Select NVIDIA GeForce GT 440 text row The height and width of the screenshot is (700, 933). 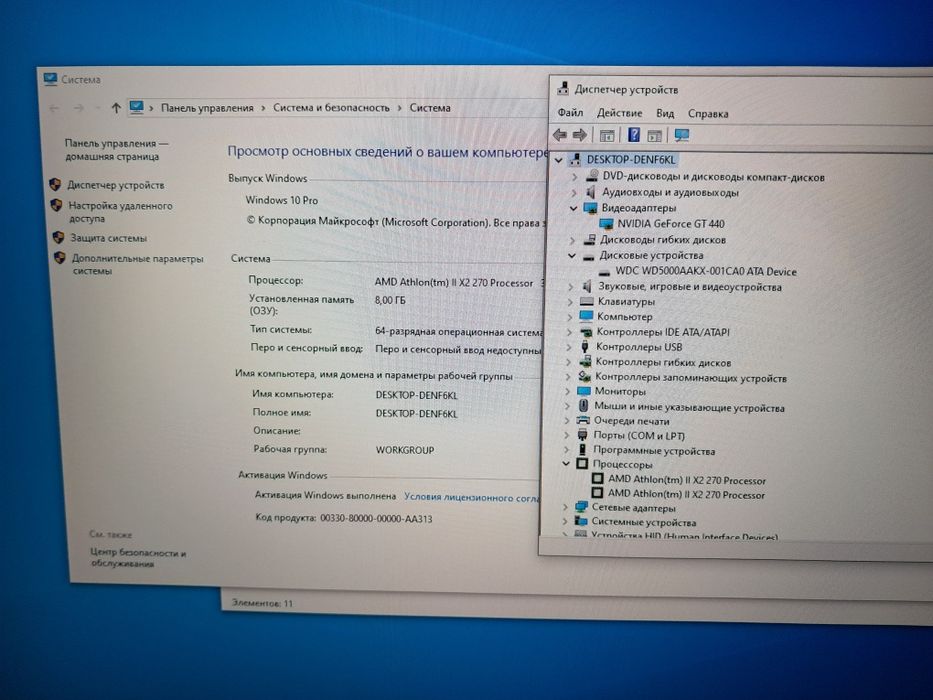(x=671, y=224)
